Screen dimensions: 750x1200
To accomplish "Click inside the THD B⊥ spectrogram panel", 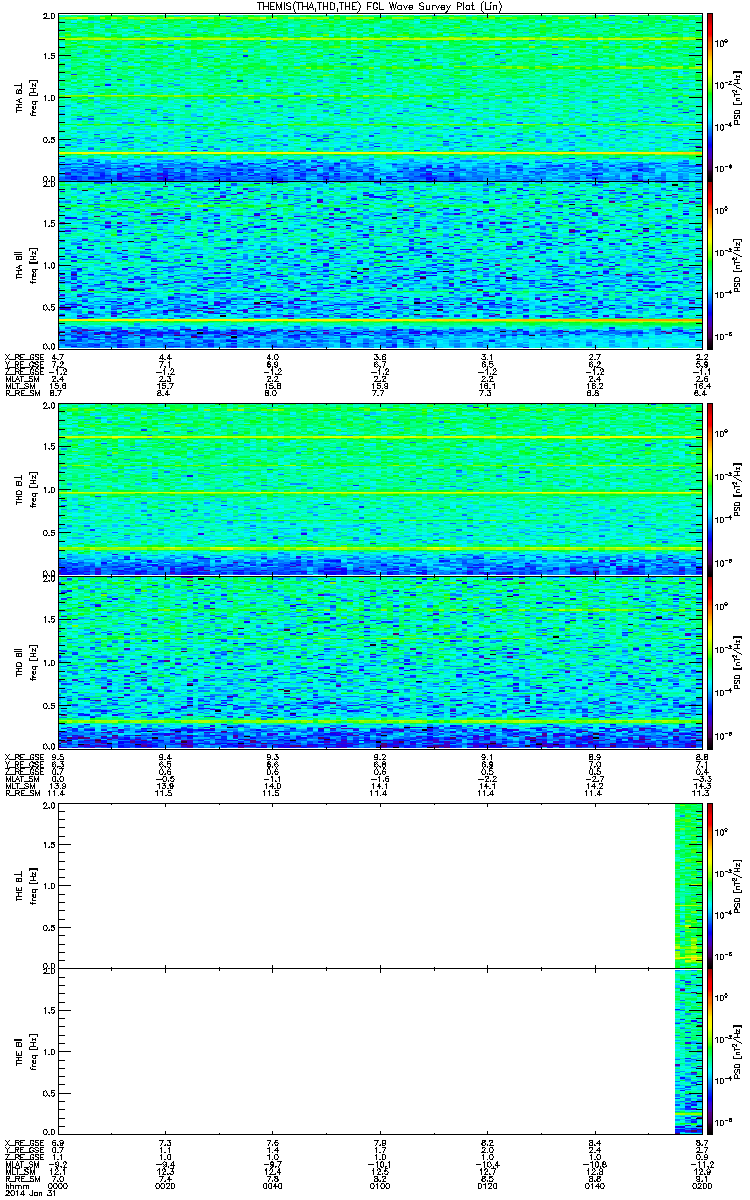I will pos(378,488).
